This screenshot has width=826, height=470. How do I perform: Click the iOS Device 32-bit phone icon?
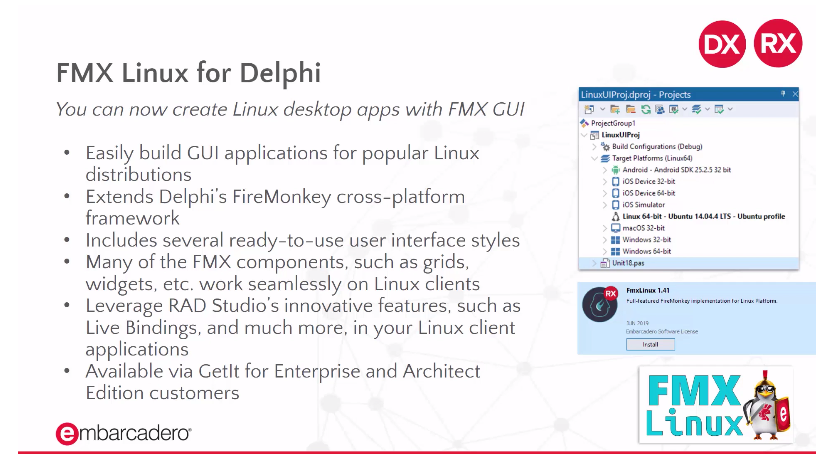[x=615, y=181]
